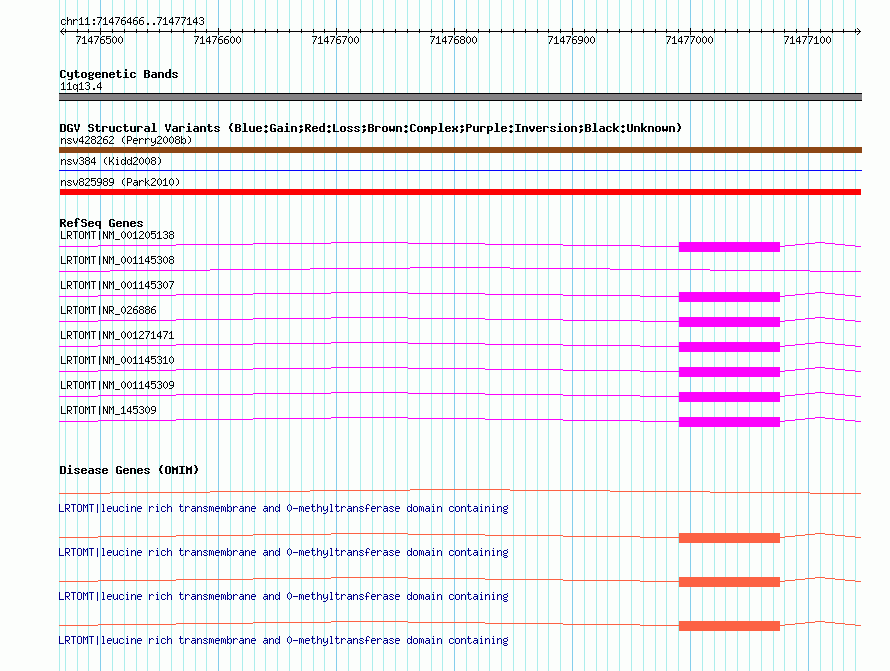Click ruler position 71476700
The width and height of the screenshot is (890, 671).
pyautogui.click(x=335, y=40)
